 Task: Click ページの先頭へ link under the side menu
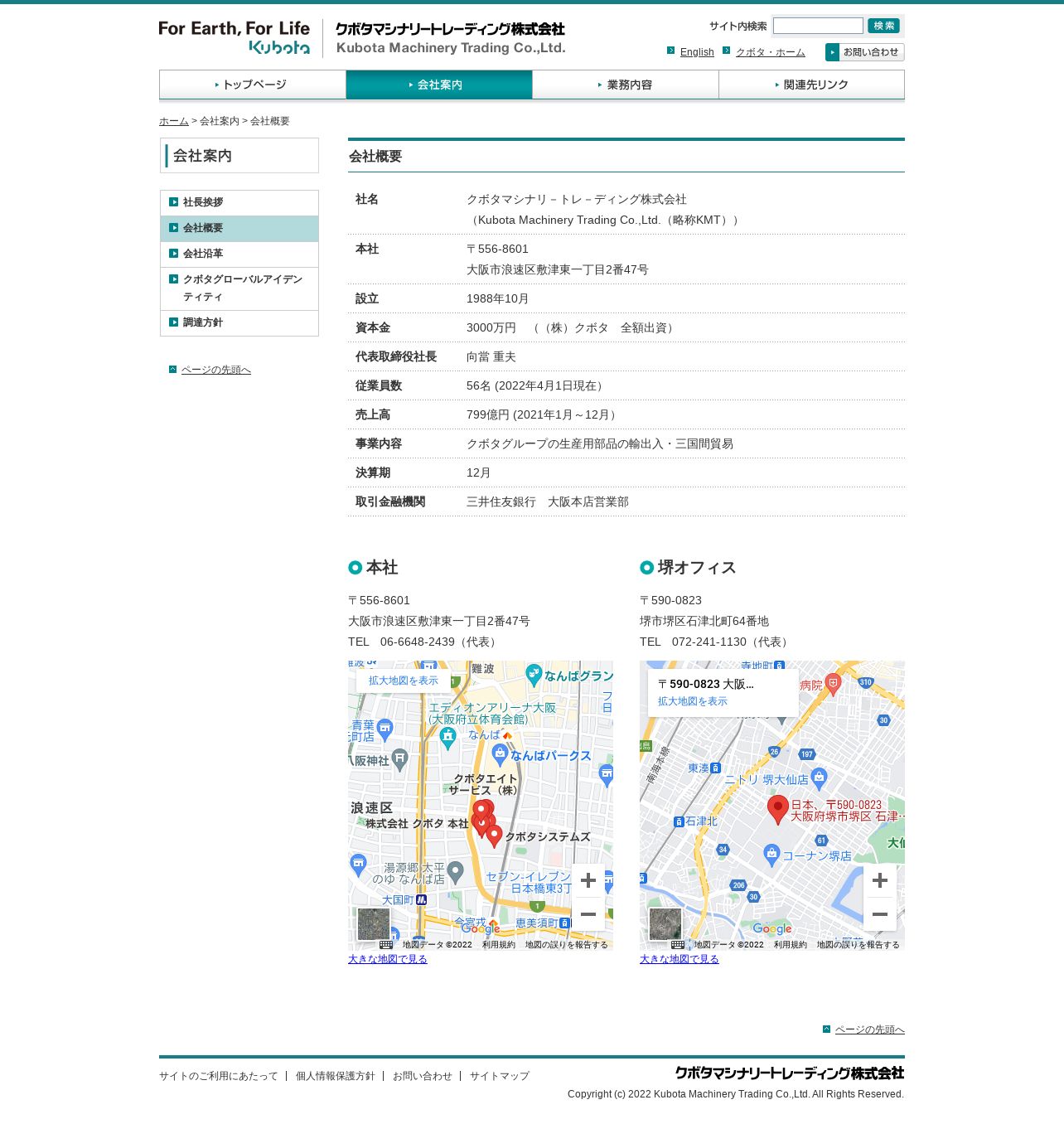[x=215, y=370]
